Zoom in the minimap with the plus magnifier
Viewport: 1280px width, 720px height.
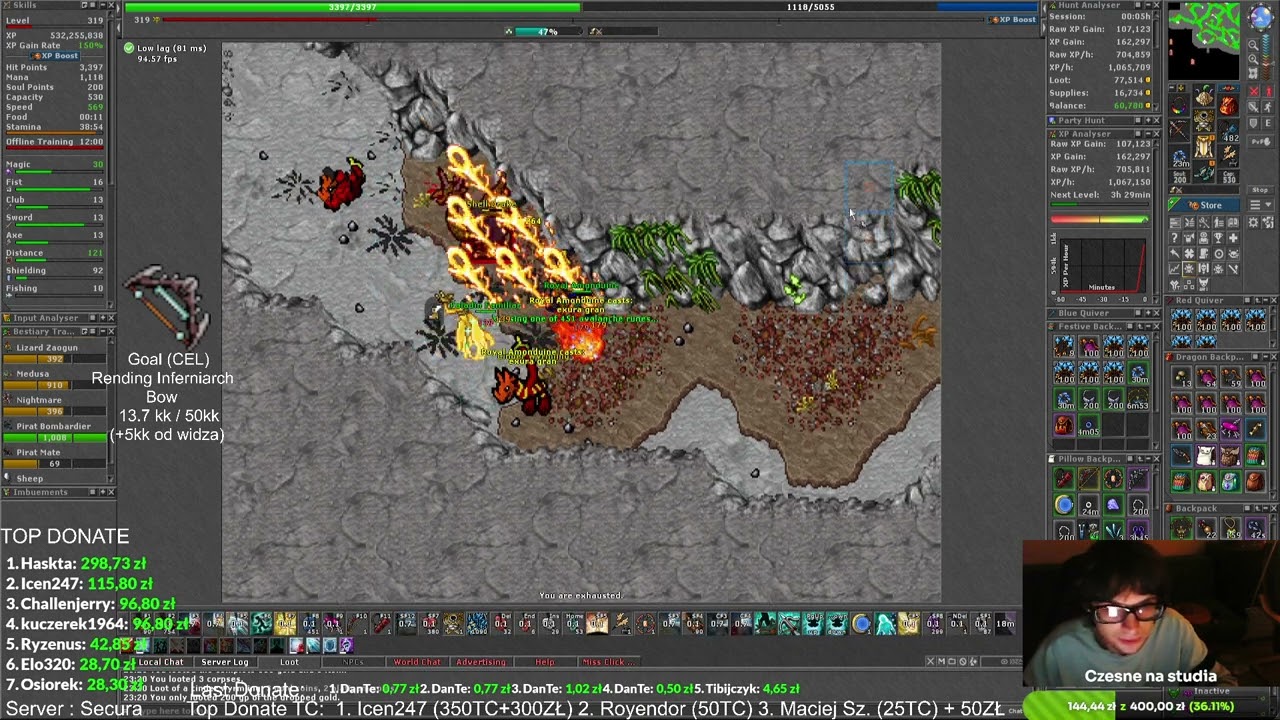(x=1253, y=59)
